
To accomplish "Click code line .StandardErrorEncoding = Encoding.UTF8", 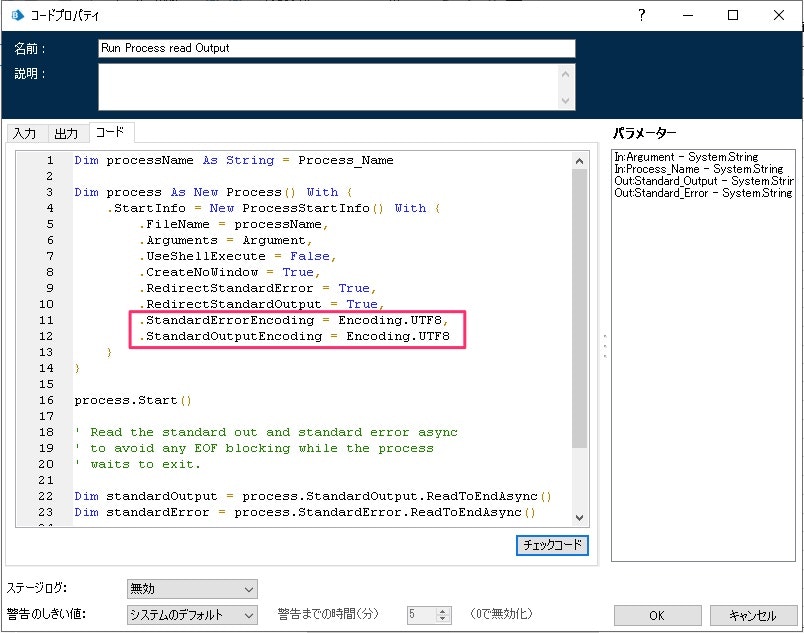I will [x=294, y=320].
